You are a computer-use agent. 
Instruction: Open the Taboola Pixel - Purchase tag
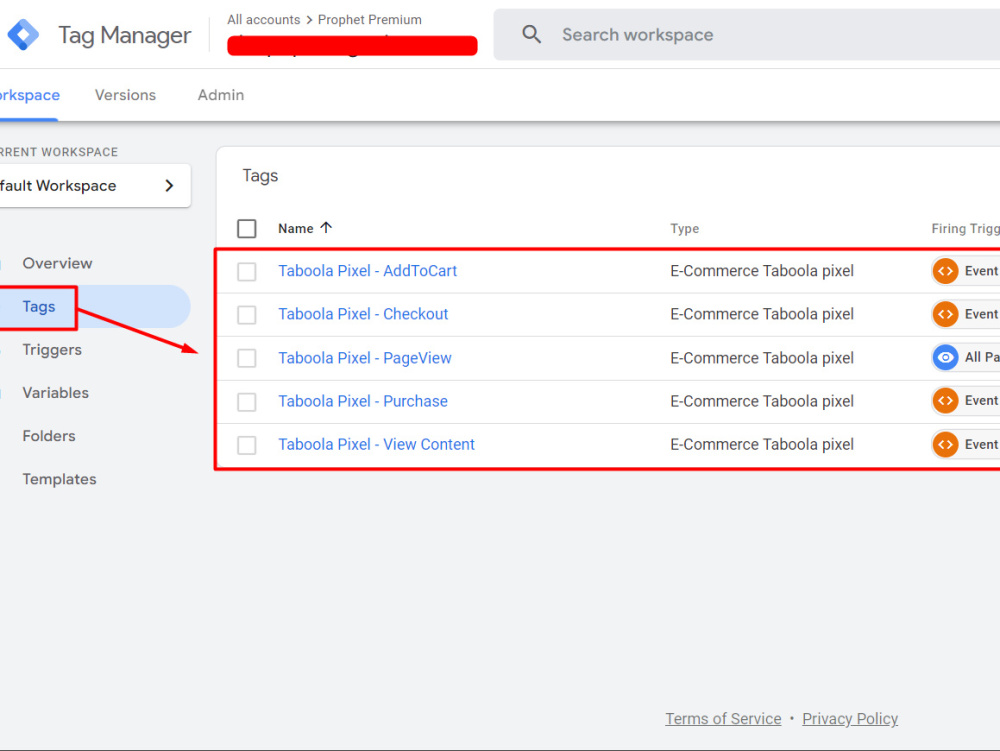pyautogui.click(x=363, y=401)
